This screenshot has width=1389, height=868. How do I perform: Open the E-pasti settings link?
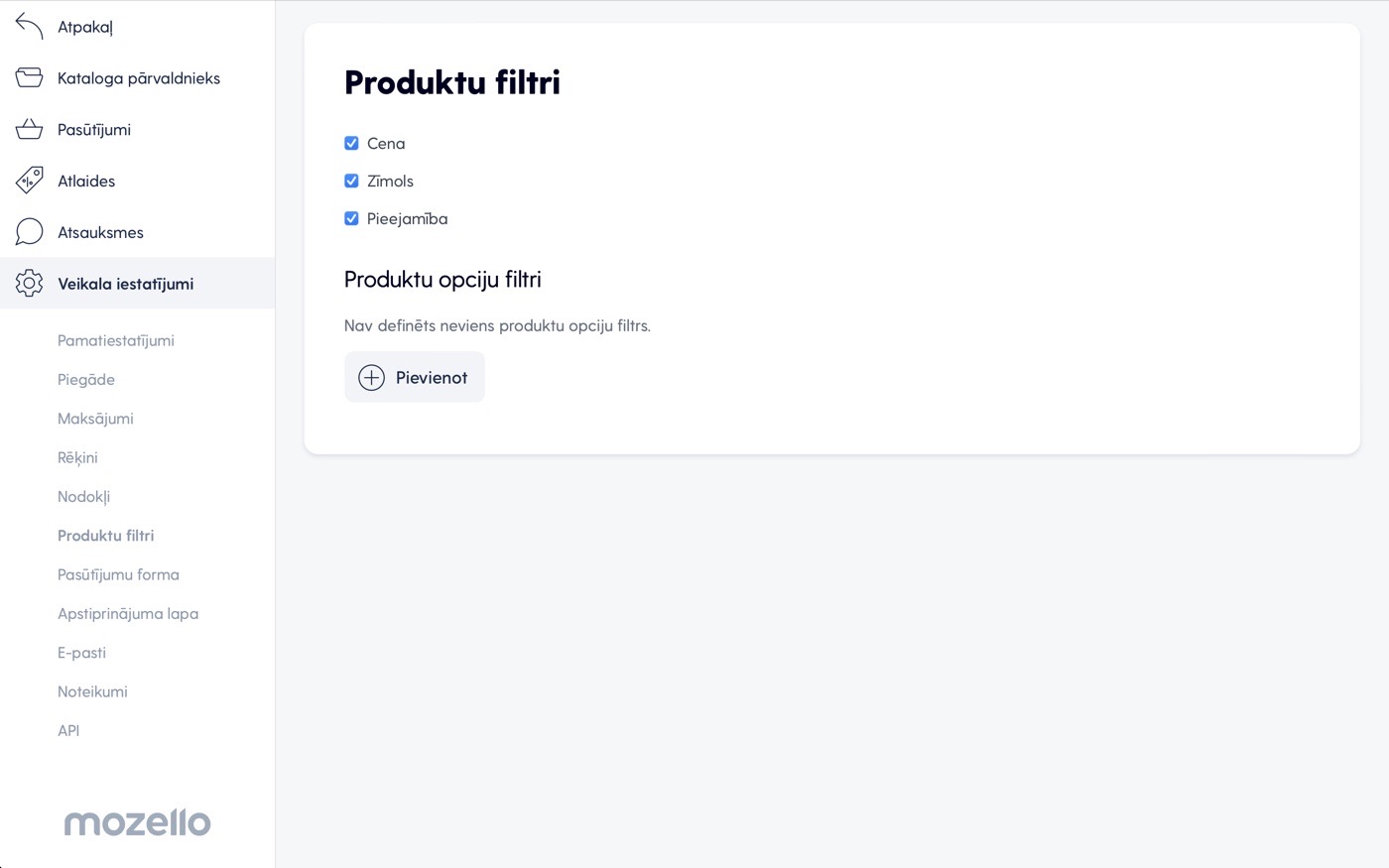(81, 653)
